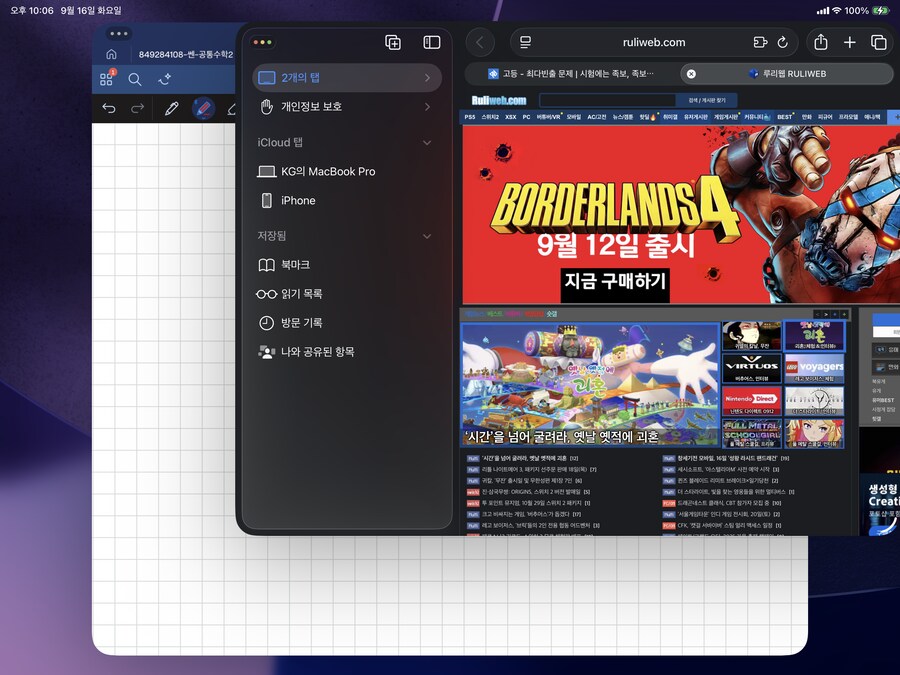Screen dimensions: 900x675
Task: Tap the new tab group icon in Safari sidebar
Action: coord(393,42)
